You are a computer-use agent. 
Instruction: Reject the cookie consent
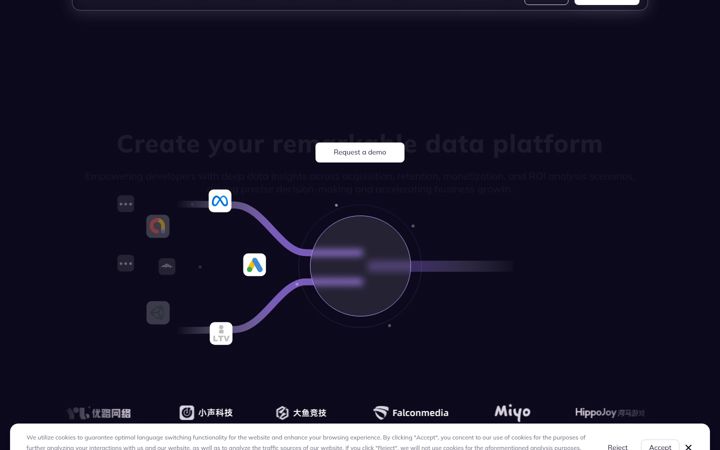(x=617, y=446)
